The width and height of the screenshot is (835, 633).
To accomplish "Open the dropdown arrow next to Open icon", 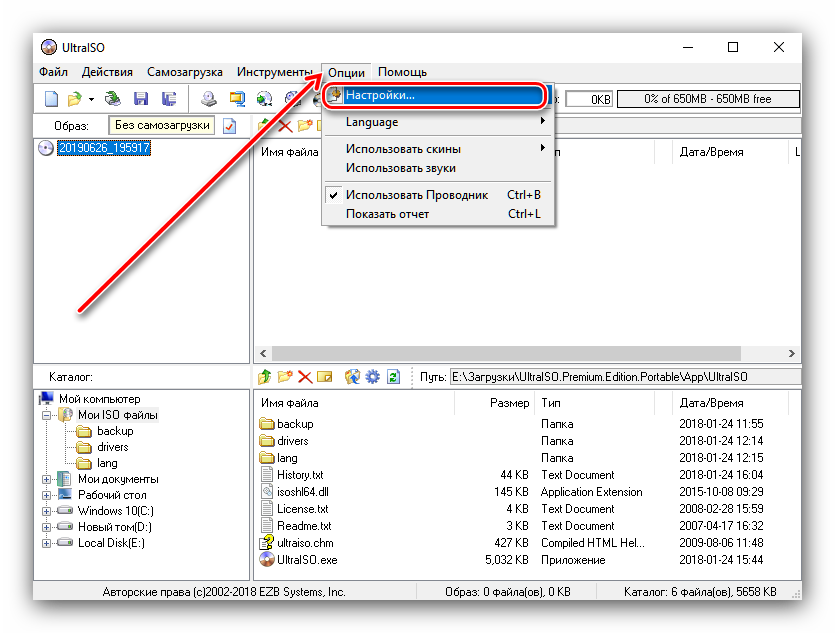I will pos(91,99).
